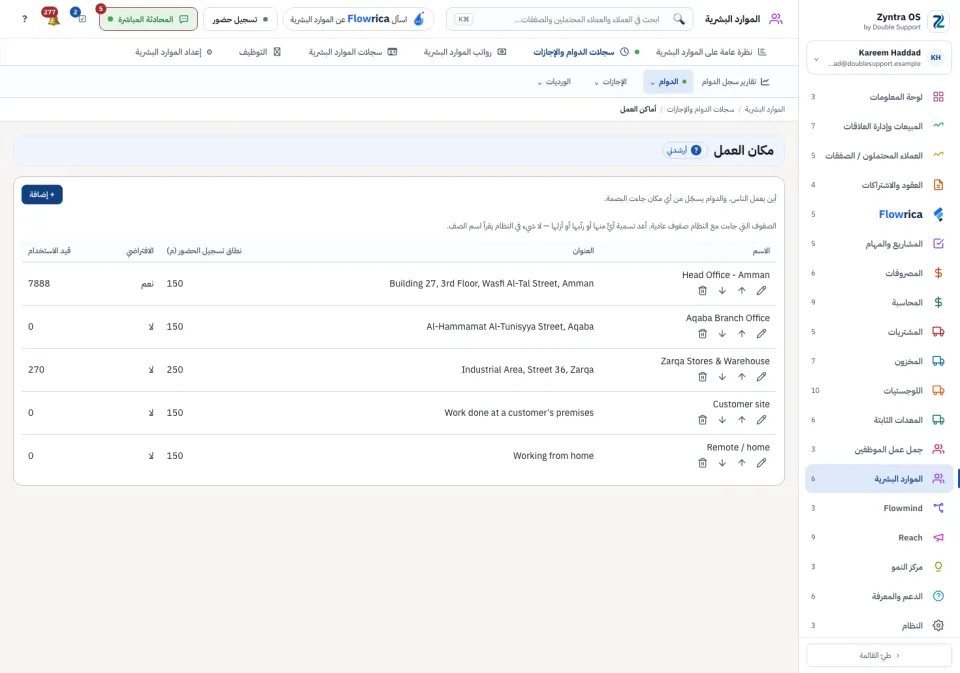Click the Zyntra OS logo
Screen dimensions: 960x673
(938, 21)
